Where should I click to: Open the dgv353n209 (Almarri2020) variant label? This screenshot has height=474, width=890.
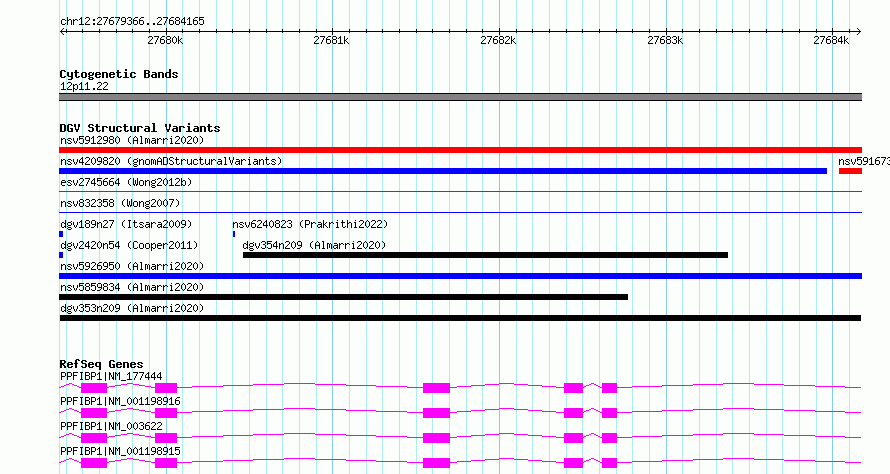[132, 308]
